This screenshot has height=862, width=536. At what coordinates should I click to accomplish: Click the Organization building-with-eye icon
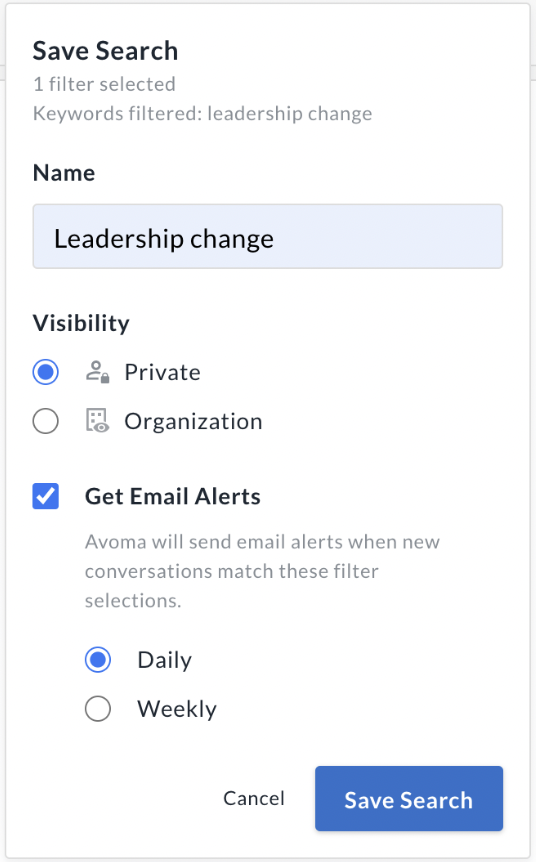click(98, 421)
